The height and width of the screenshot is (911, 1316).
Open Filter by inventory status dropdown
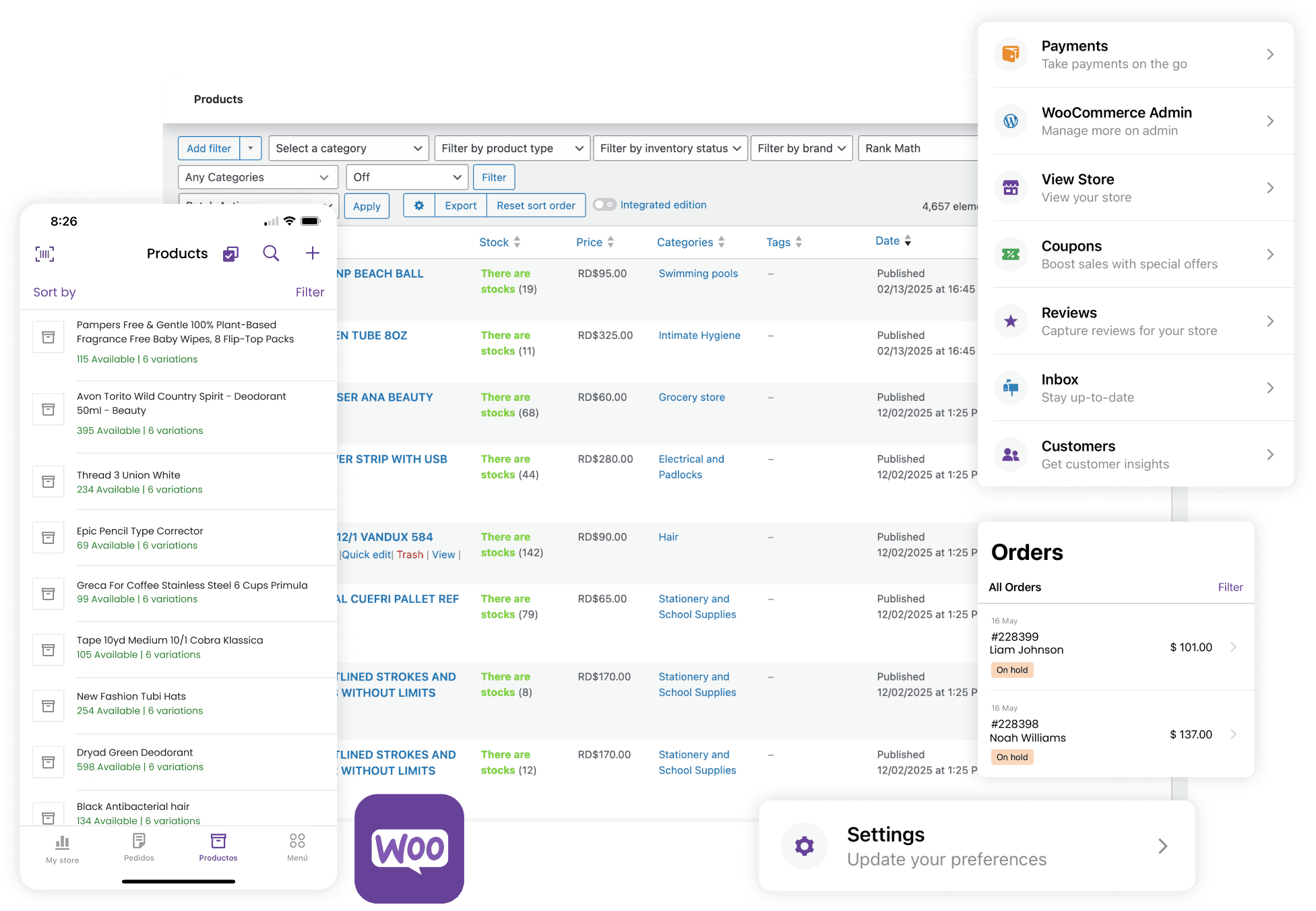coord(670,148)
